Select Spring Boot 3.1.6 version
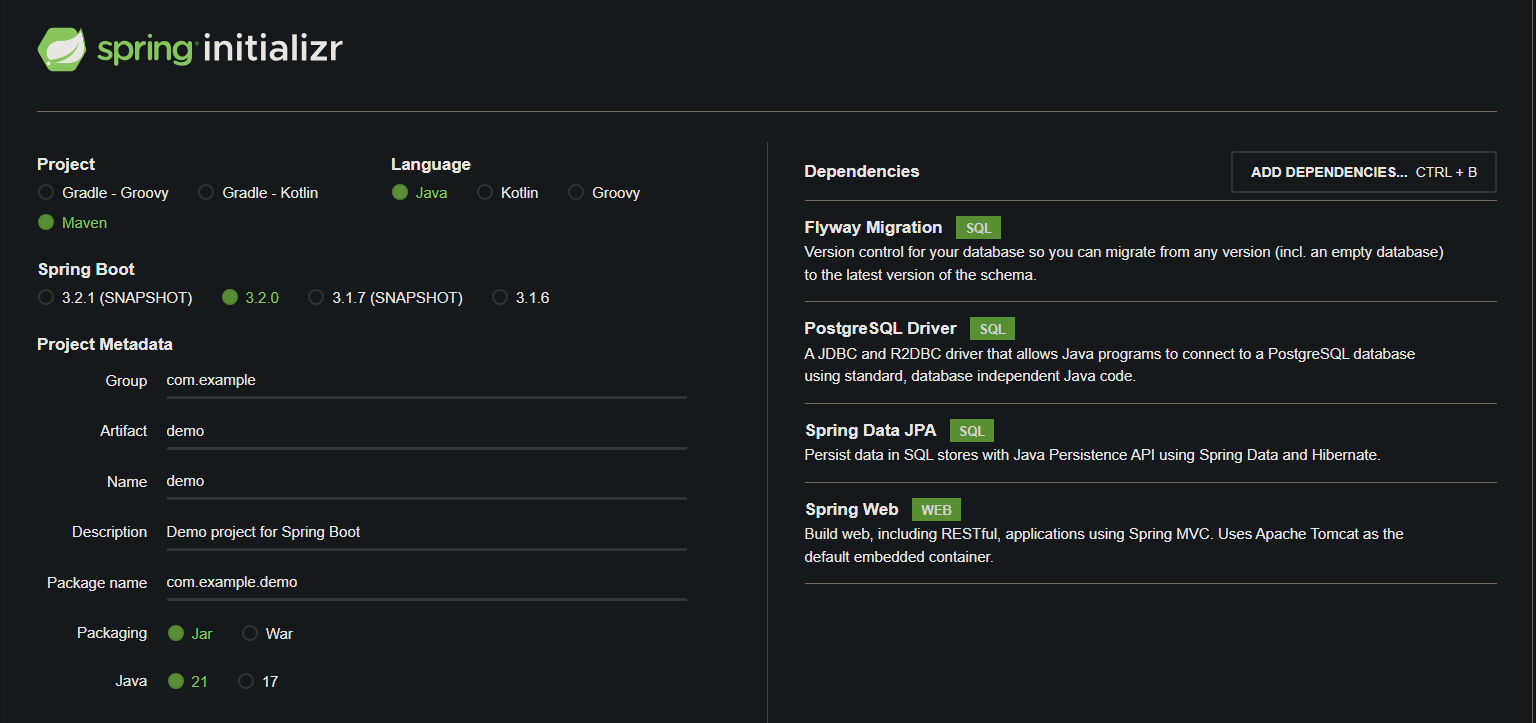 500,298
